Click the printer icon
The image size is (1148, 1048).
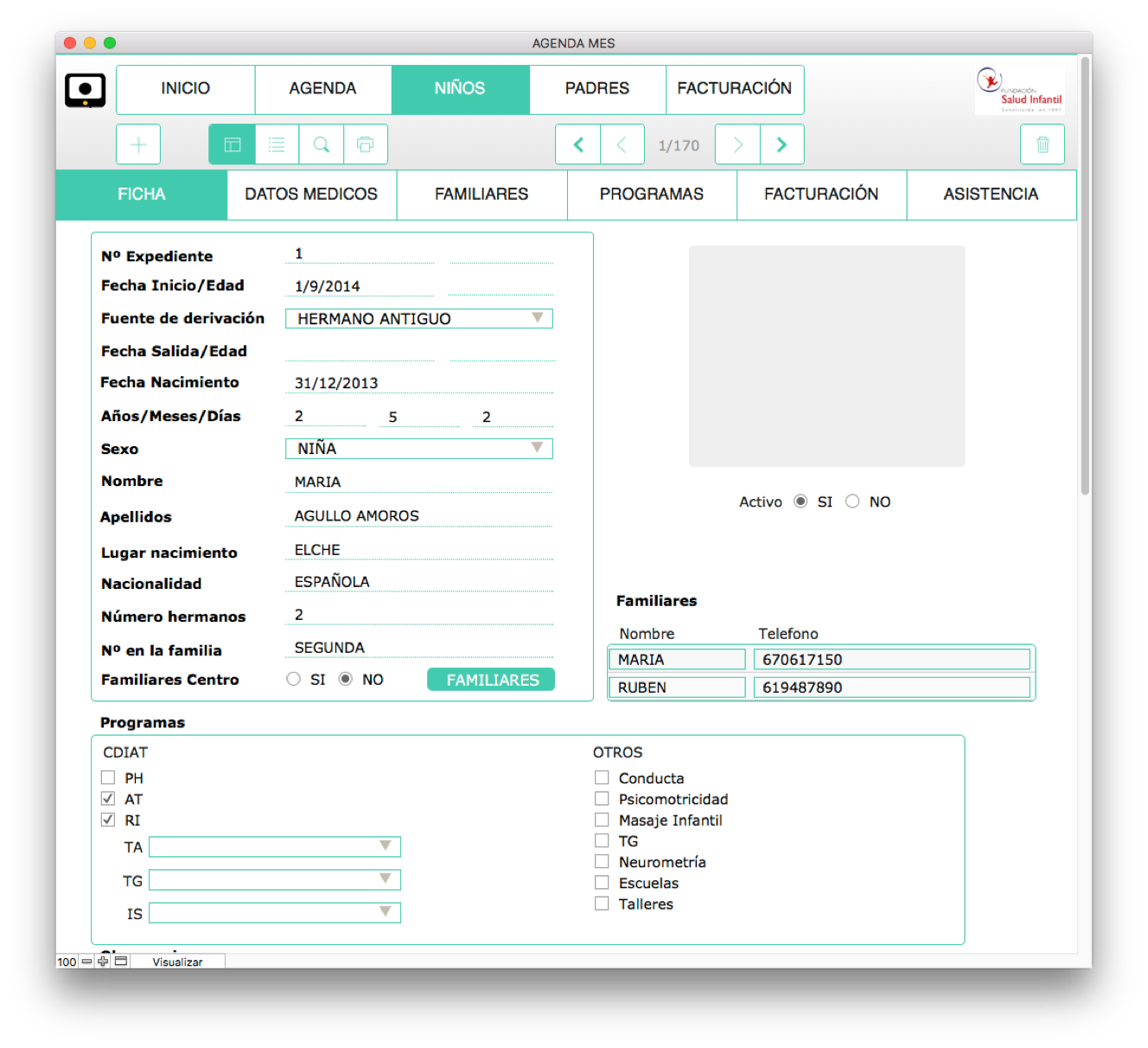[x=366, y=144]
